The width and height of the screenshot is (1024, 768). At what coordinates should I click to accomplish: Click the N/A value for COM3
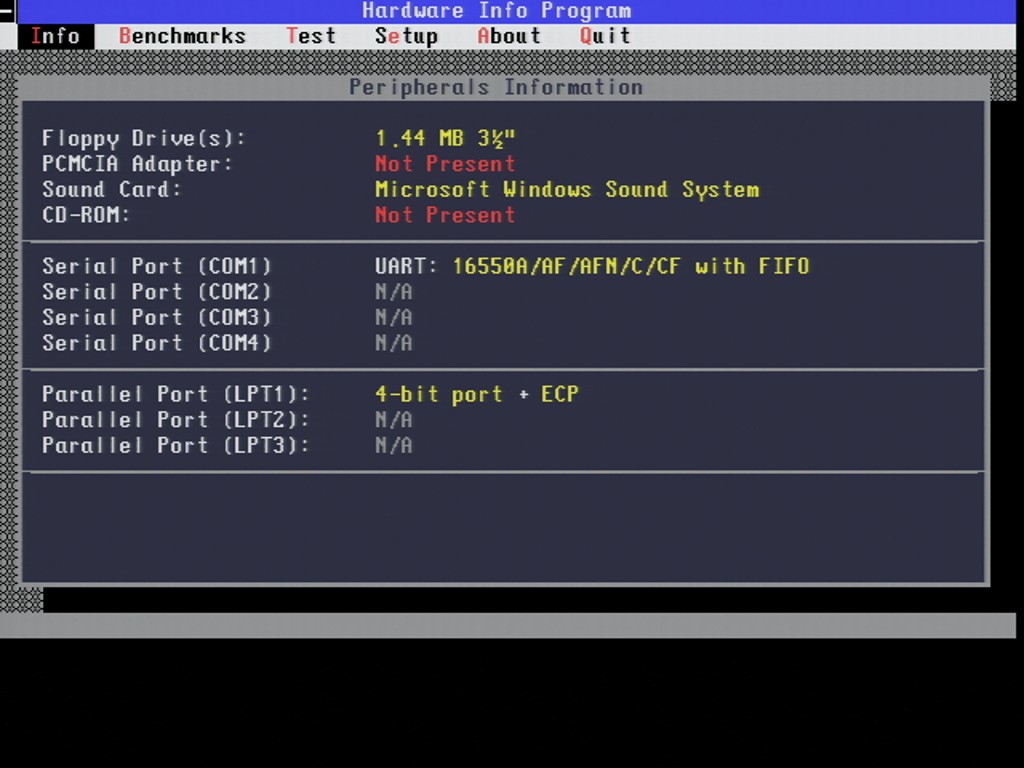(x=394, y=317)
